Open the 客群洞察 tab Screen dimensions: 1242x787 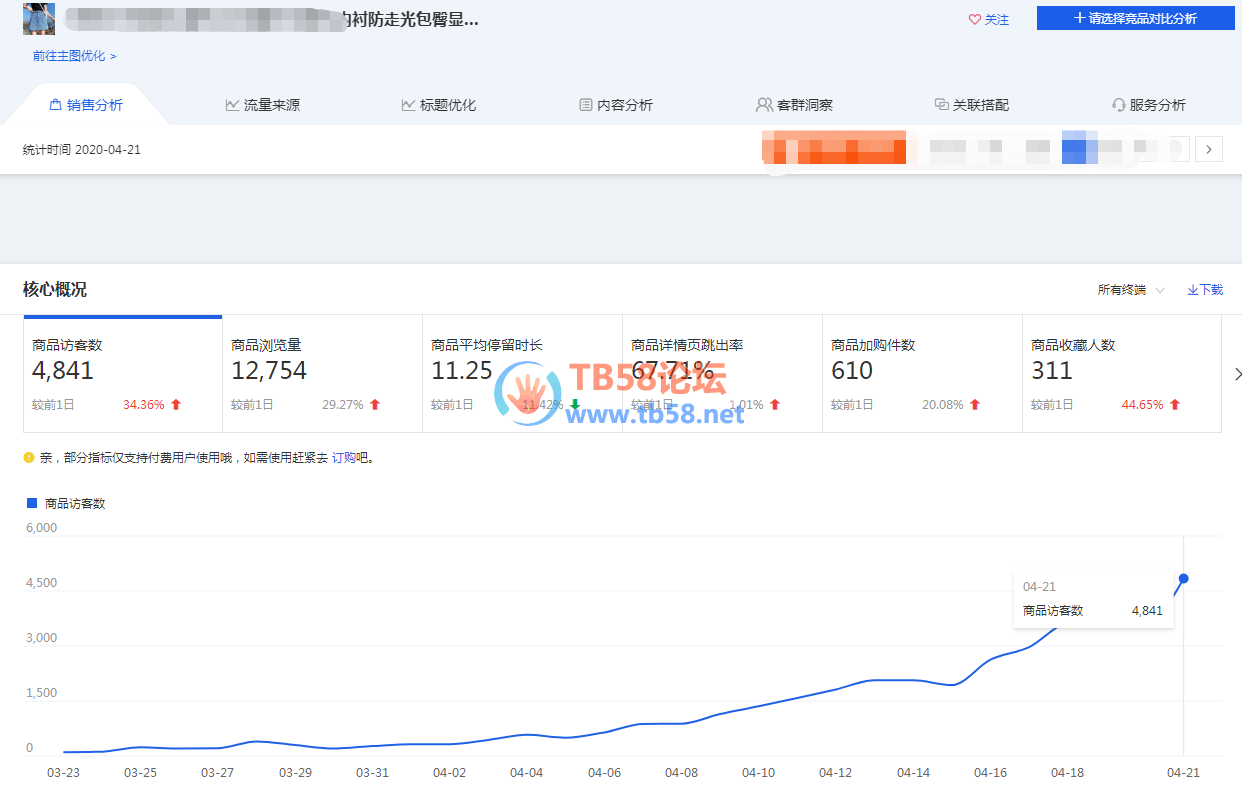(794, 105)
